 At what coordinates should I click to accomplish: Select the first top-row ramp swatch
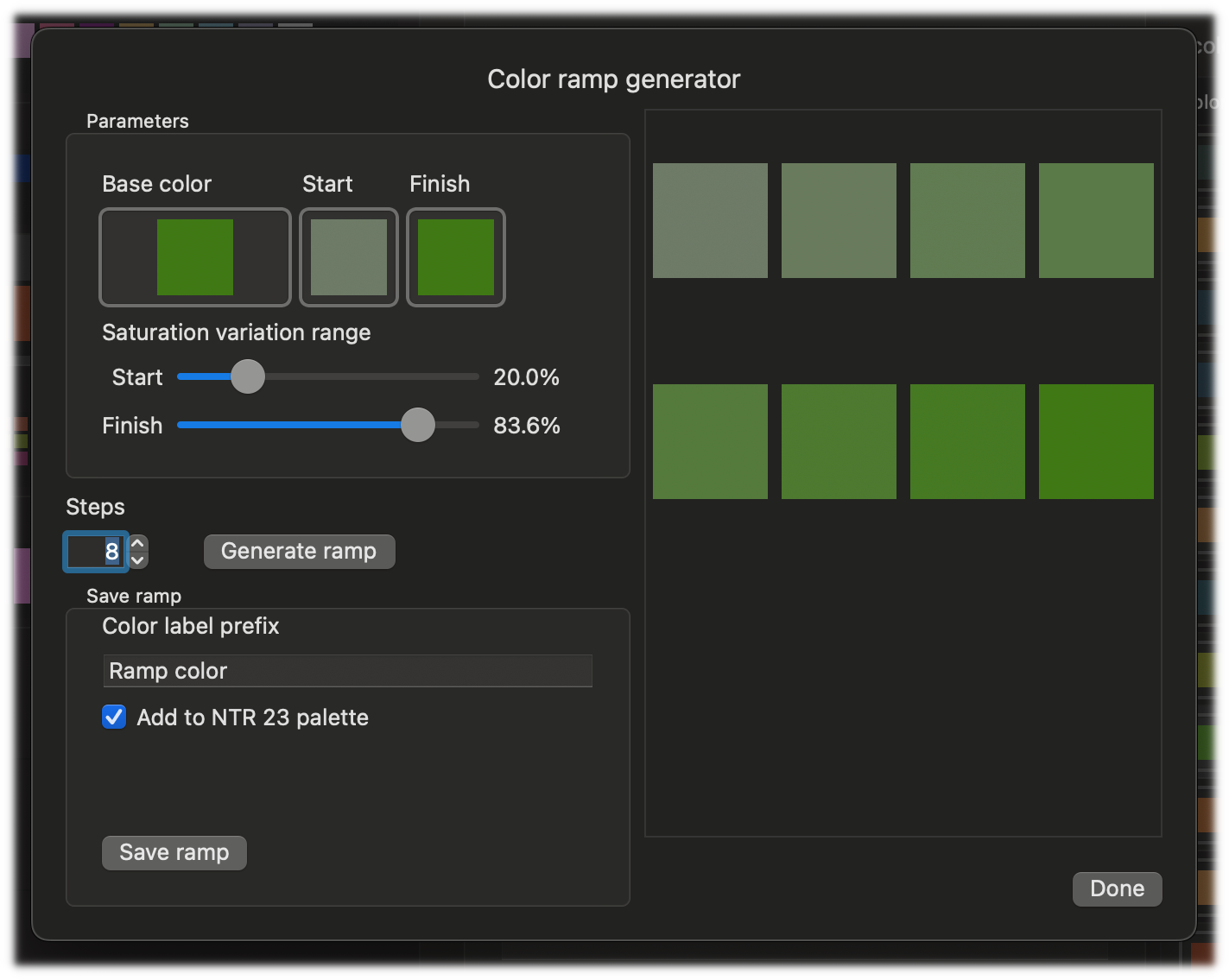click(x=710, y=221)
